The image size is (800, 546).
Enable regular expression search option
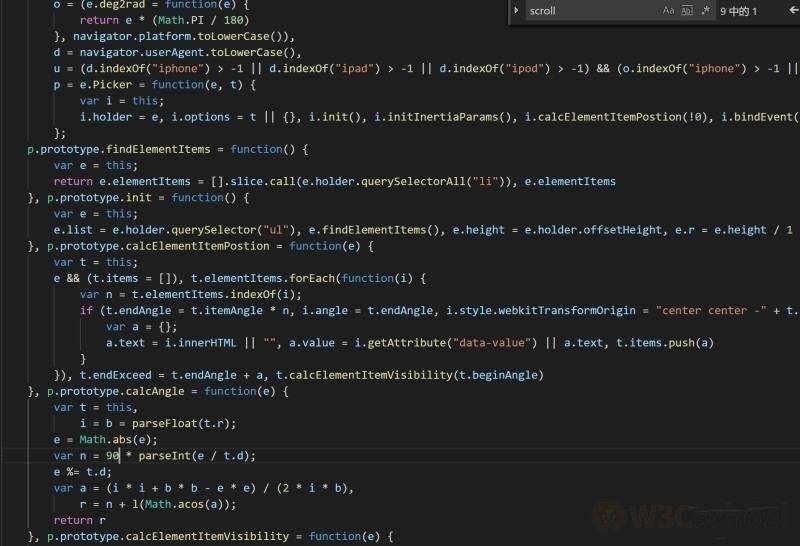pyautogui.click(x=706, y=11)
